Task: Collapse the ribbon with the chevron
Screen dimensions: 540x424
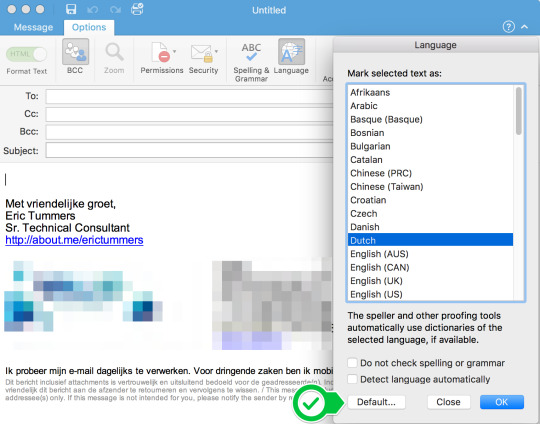Action: 525,27
